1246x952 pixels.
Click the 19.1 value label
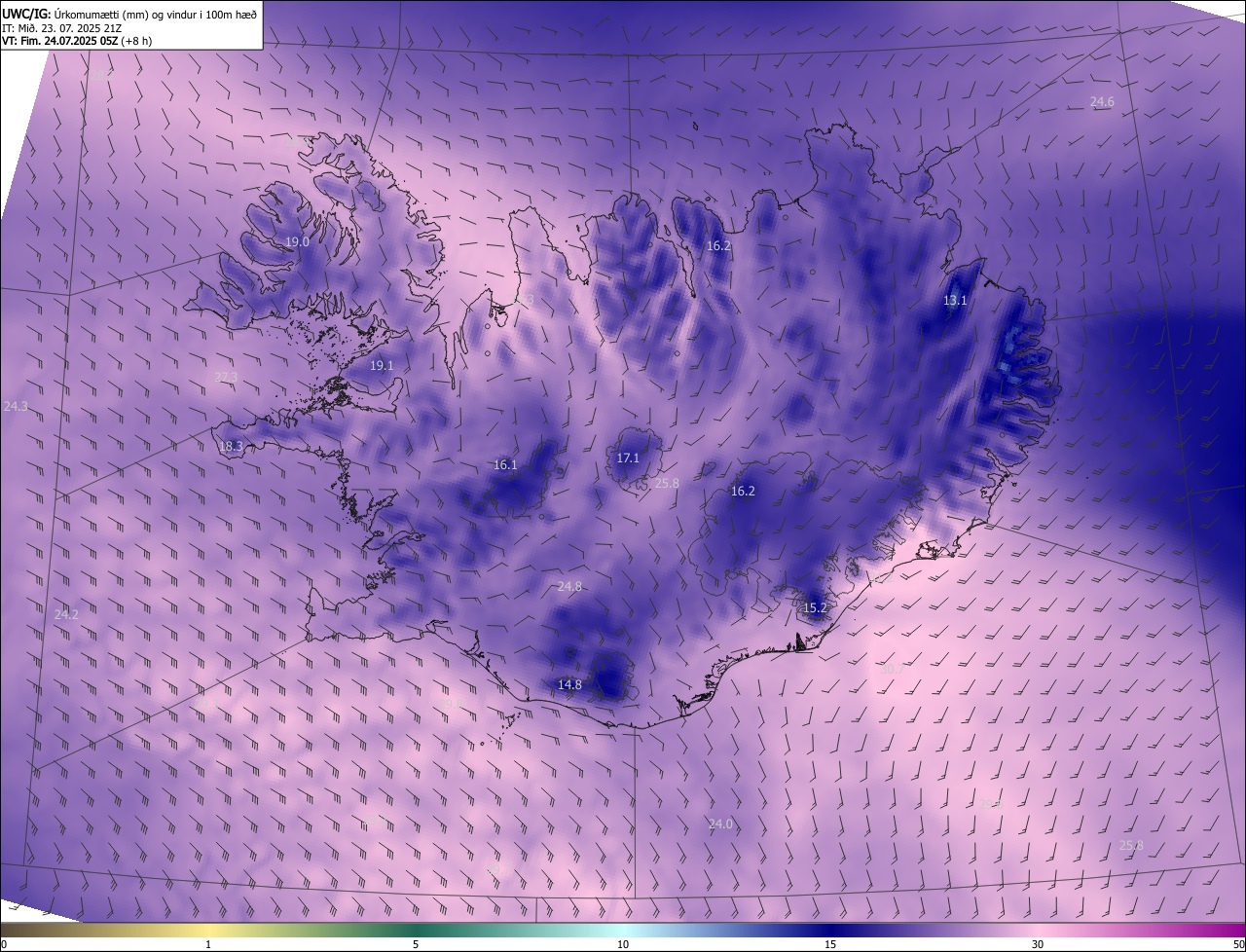pyautogui.click(x=382, y=366)
